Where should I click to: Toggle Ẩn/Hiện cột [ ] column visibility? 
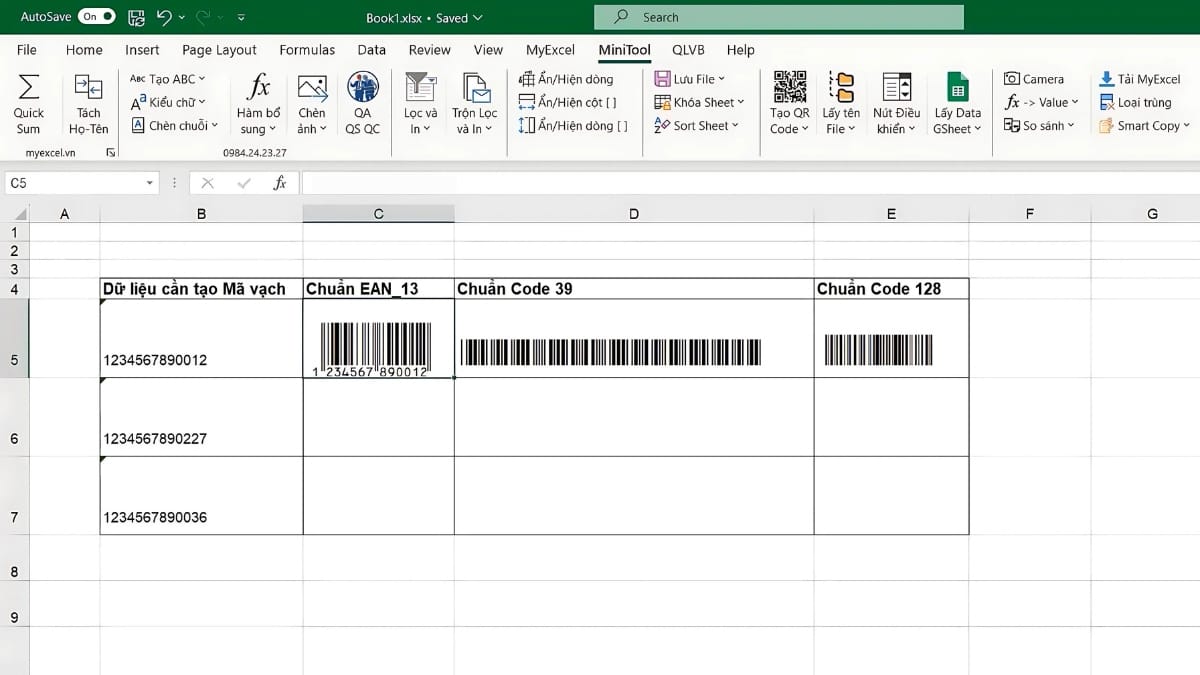point(568,102)
